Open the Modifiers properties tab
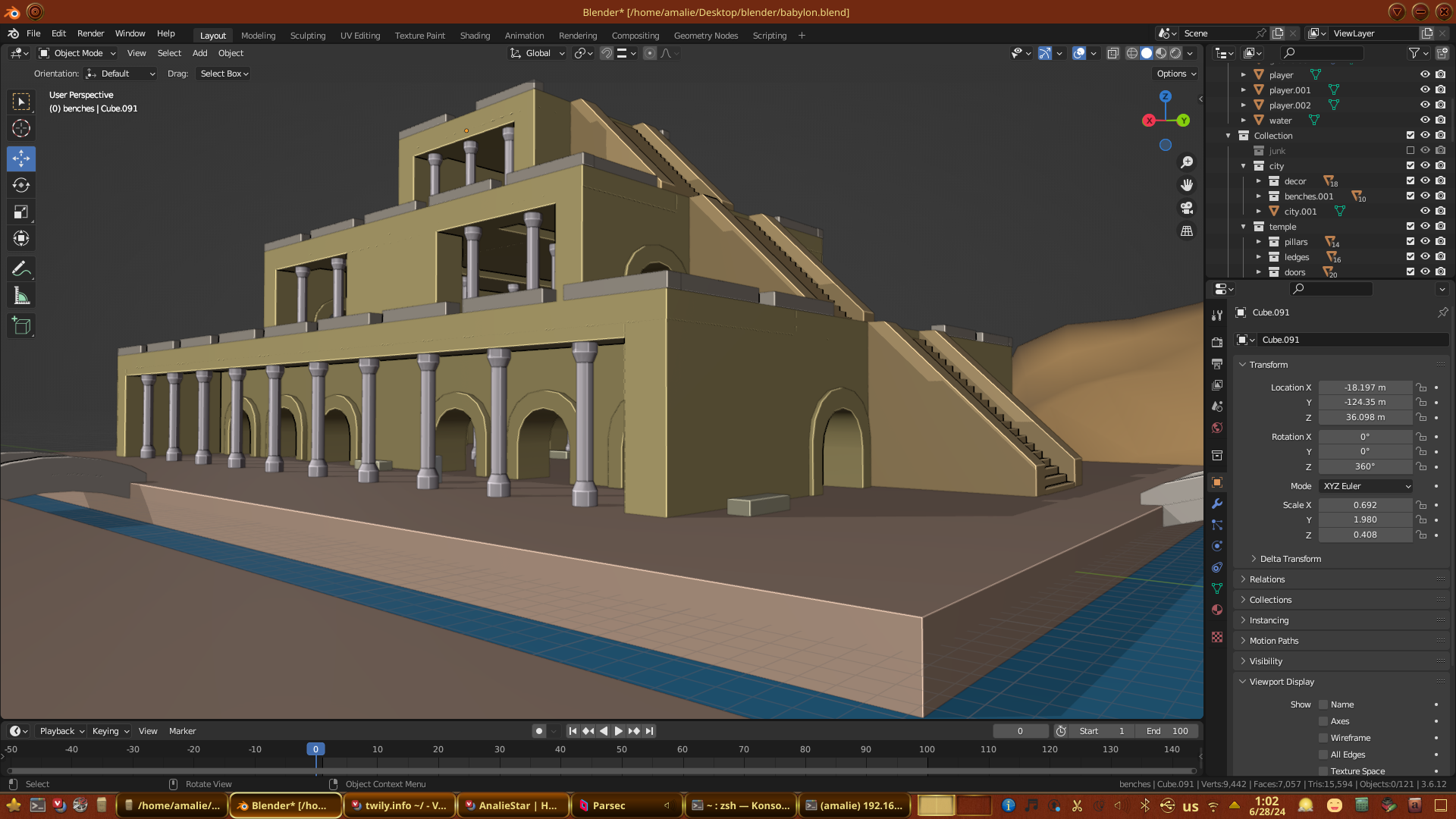The height and width of the screenshot is (819, 1456). [x=1217, y=504]
